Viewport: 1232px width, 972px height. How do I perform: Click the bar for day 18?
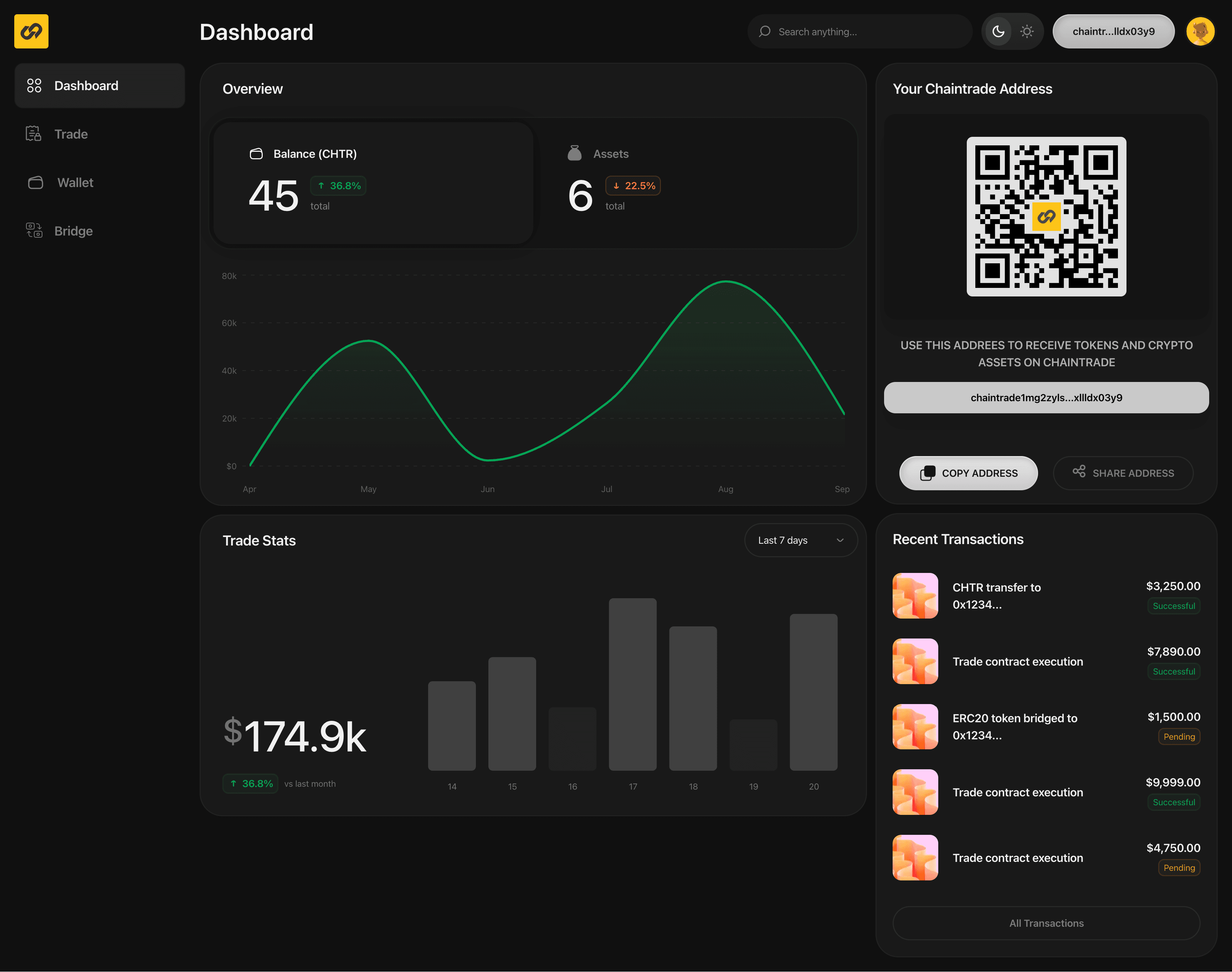pos(693,698)
